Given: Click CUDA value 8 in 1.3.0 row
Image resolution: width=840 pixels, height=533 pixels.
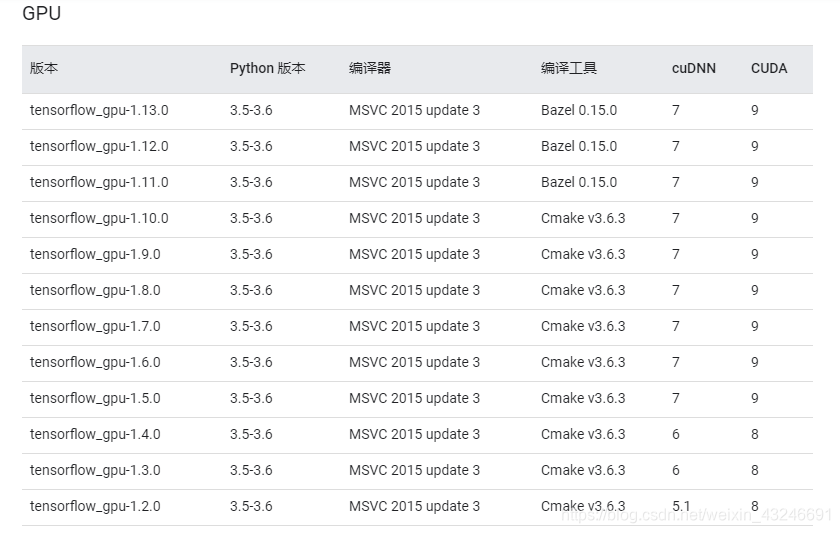Looking at the screenshot, I should (x=755, y=470).
